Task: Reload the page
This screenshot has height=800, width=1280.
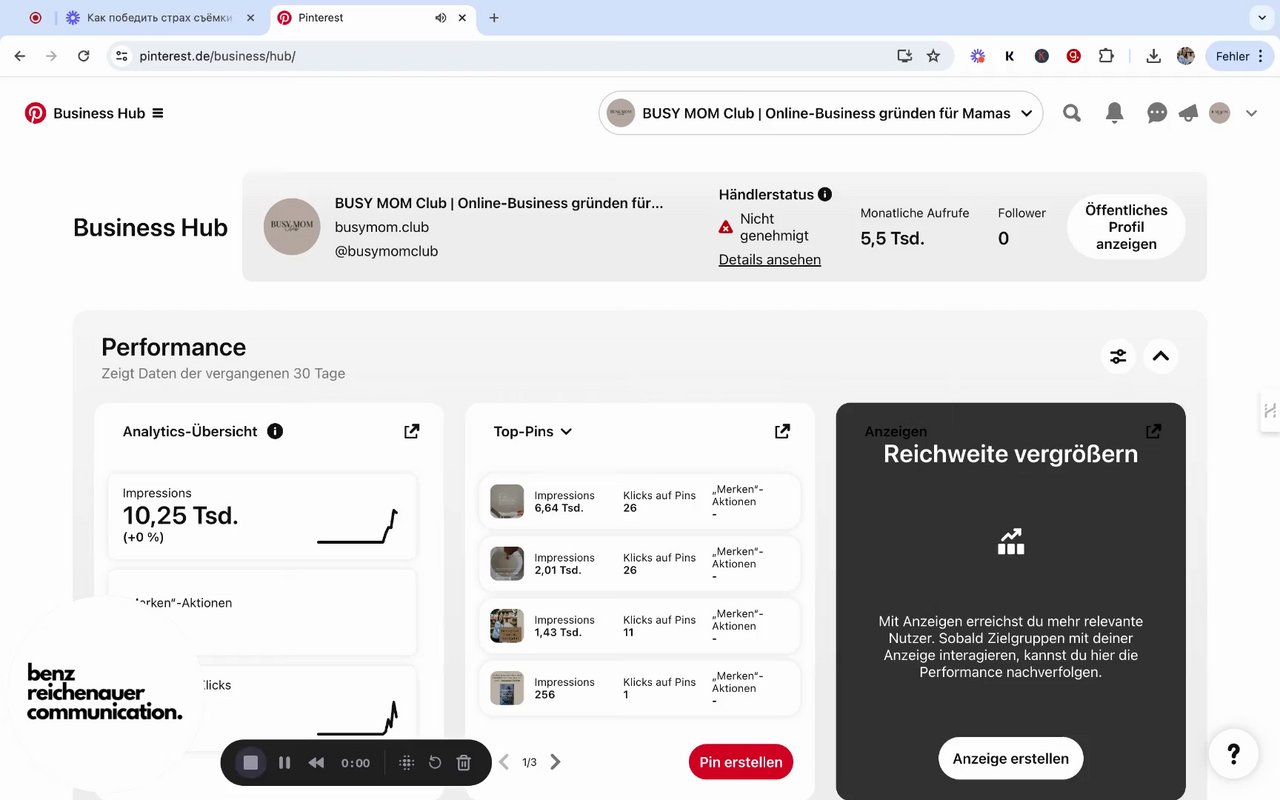Action: 84,56
